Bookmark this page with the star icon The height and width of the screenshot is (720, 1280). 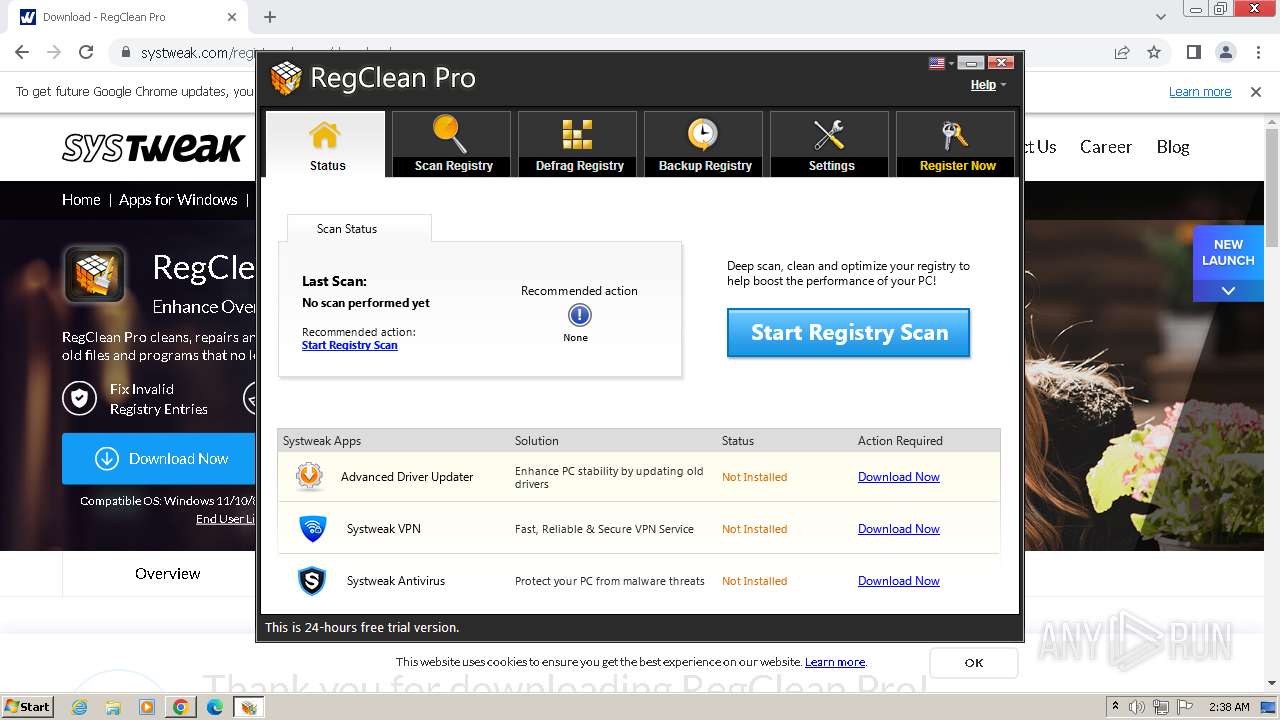[x=1154, y=52]
